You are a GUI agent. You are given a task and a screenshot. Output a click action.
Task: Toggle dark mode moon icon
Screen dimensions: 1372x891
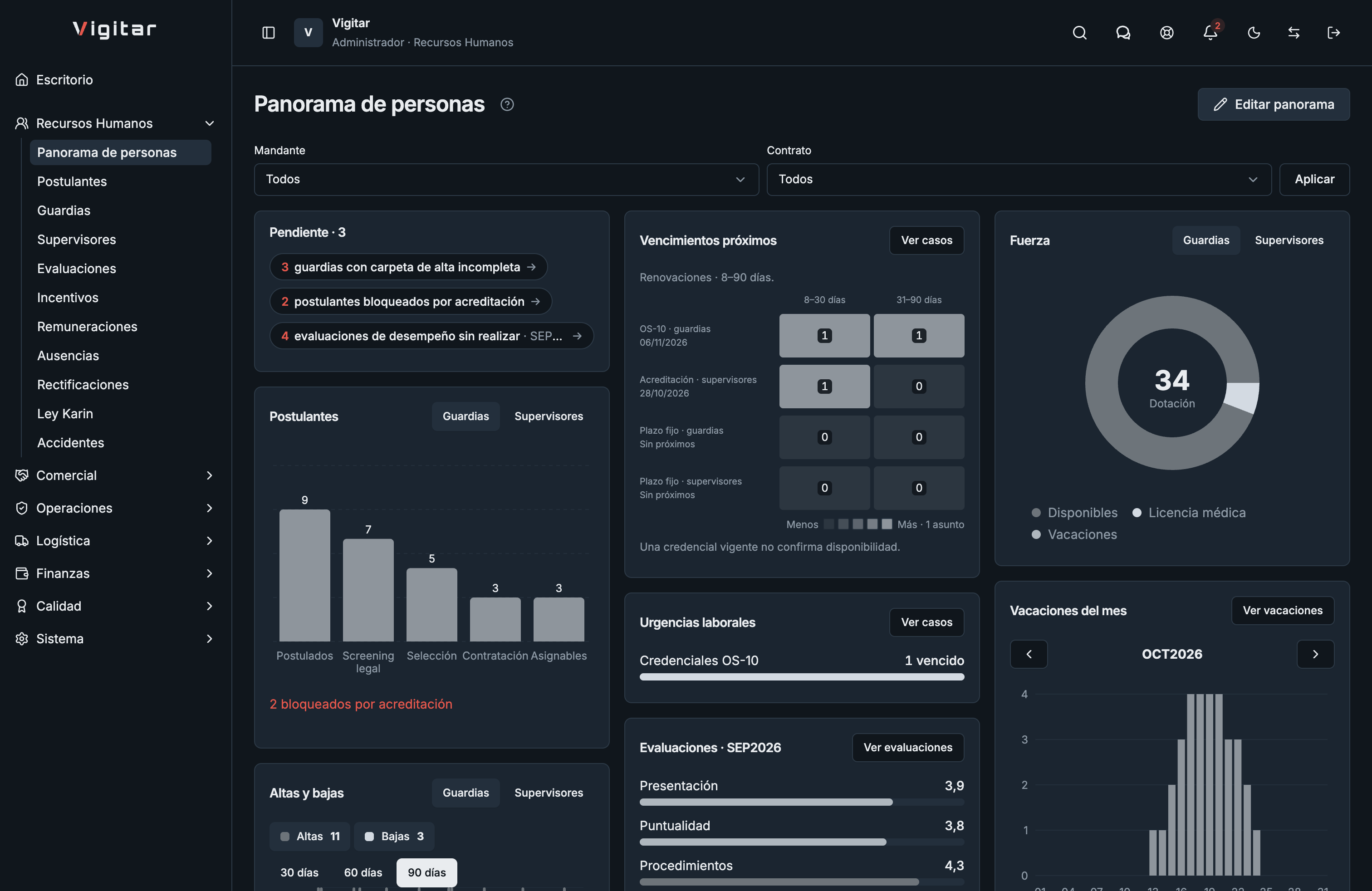click(x=1253, y=33)
